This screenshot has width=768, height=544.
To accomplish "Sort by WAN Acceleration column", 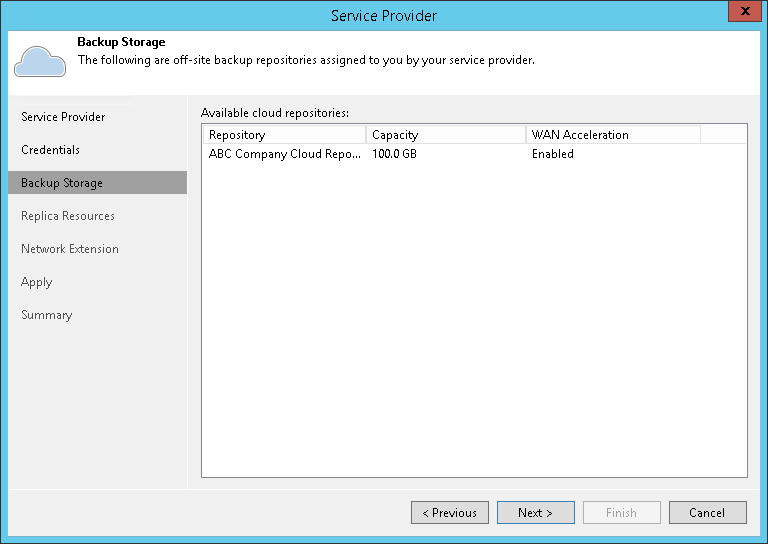I will point(613,135).
